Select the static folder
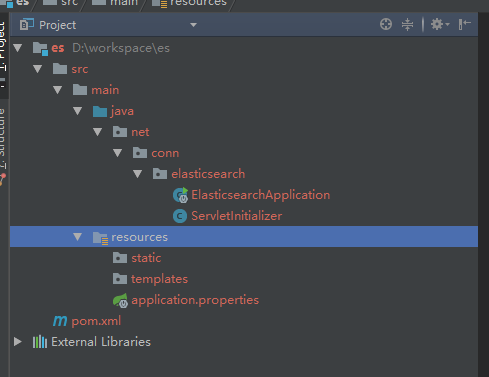This screenshot has height=377, width=489. [x=146, y=258]
